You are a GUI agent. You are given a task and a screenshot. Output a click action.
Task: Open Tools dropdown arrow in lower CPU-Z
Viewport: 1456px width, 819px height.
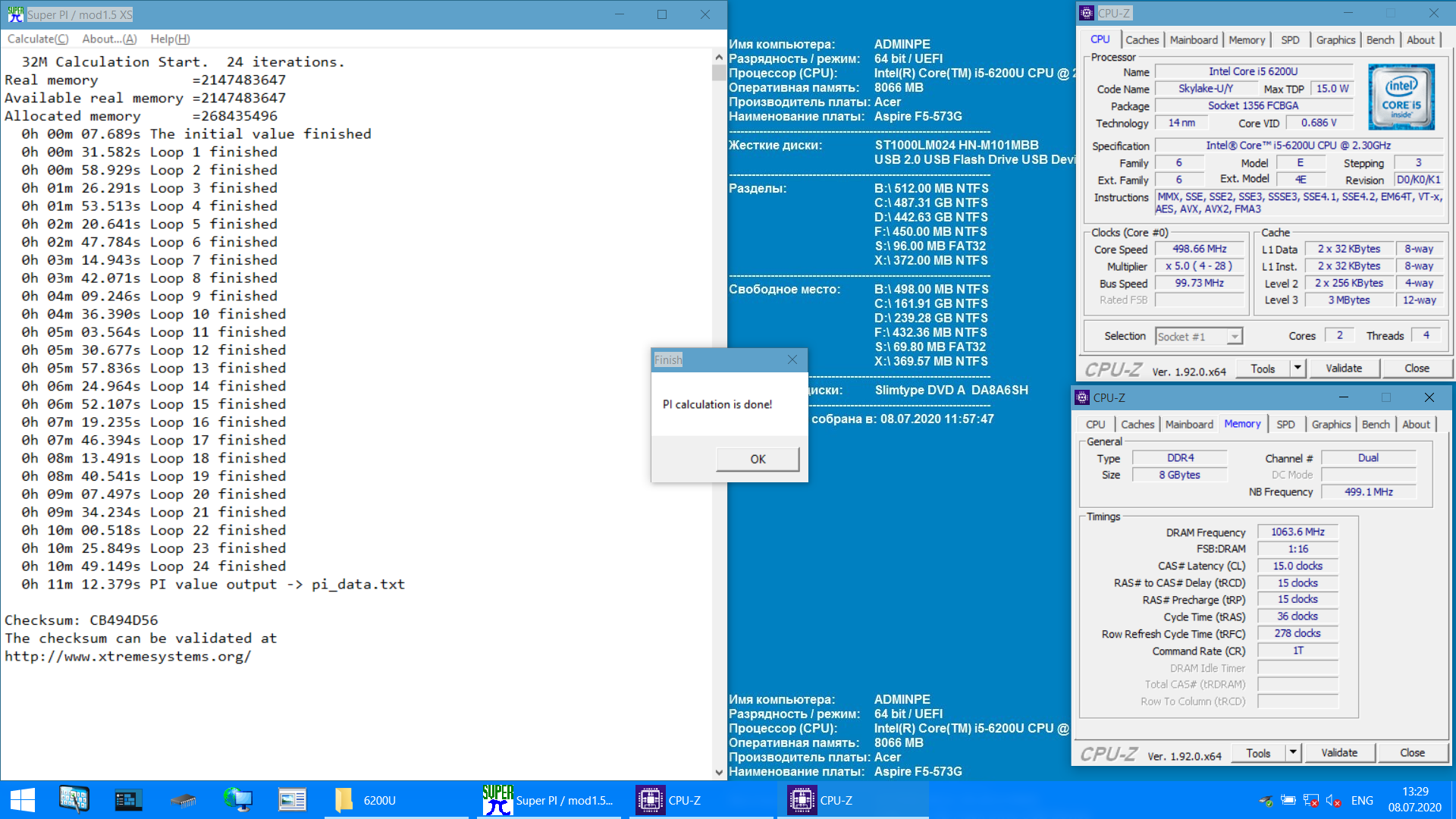click(1293, 753)
